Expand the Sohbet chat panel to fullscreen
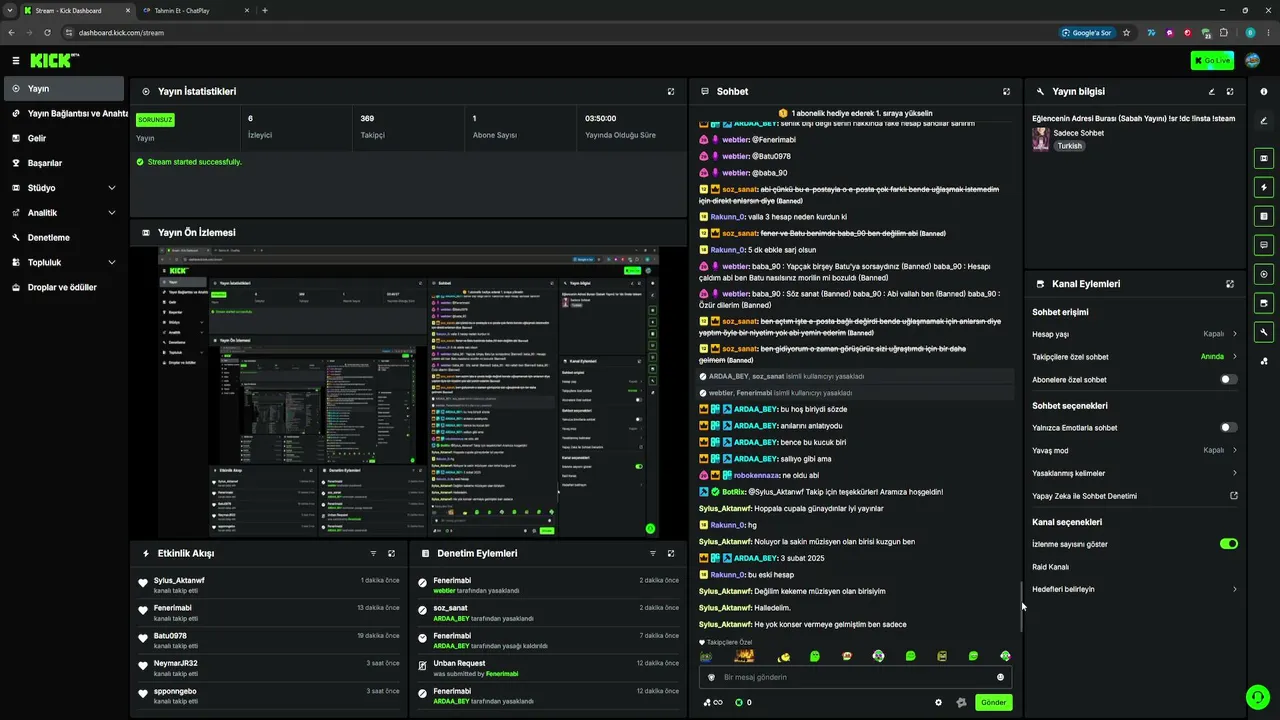Image resolution: width=1280 pixels, height=720 pixels. [x=1006, y=91]
